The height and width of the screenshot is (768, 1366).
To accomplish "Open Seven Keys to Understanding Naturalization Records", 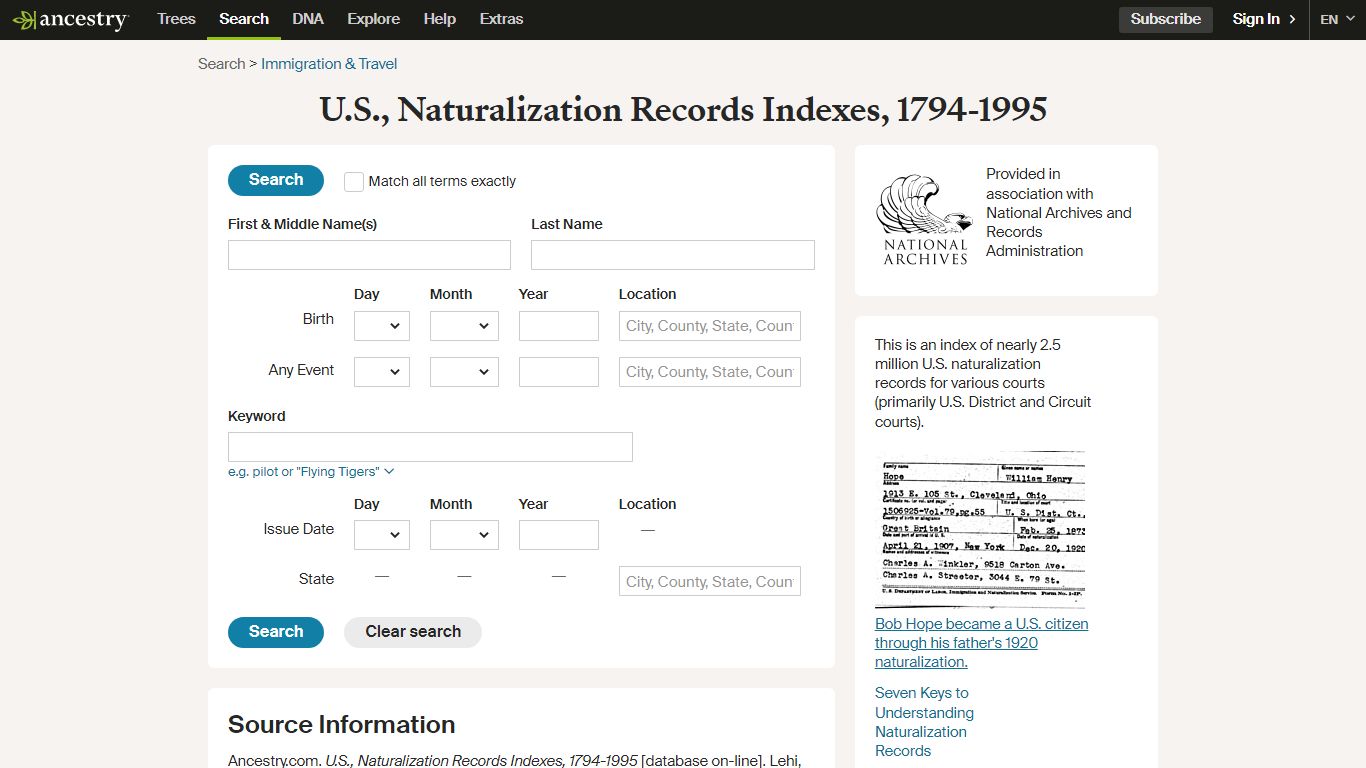I will click(x=924, y=722).
